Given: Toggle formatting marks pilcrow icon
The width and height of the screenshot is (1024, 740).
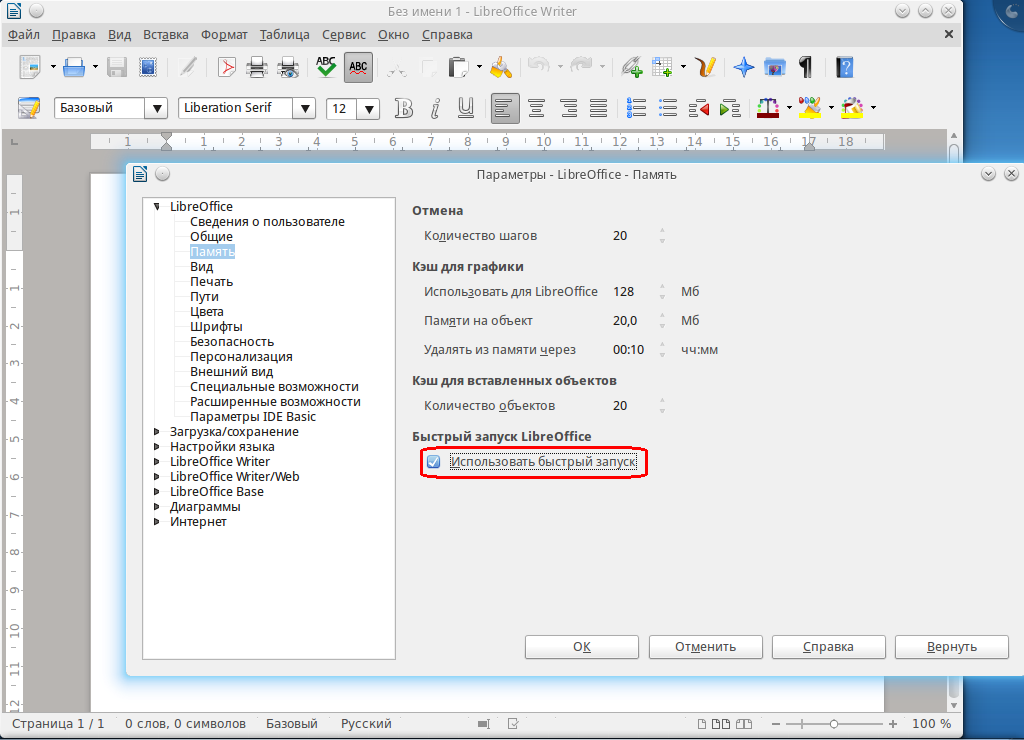Looking at the screenshot, I should [x=805, y=68].
